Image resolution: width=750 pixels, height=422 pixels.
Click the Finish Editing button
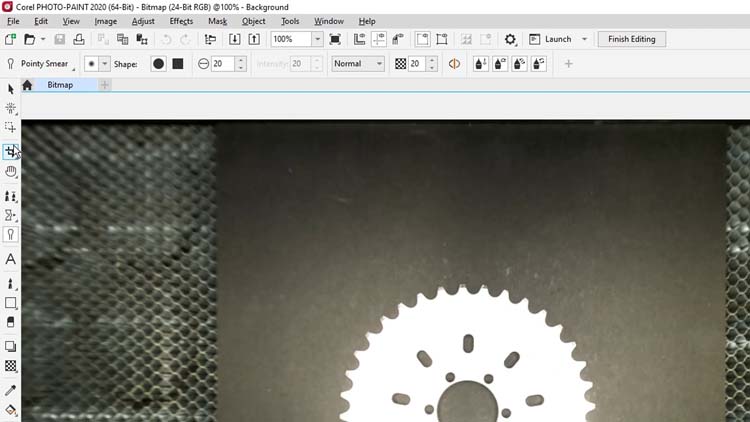point(631,39)
